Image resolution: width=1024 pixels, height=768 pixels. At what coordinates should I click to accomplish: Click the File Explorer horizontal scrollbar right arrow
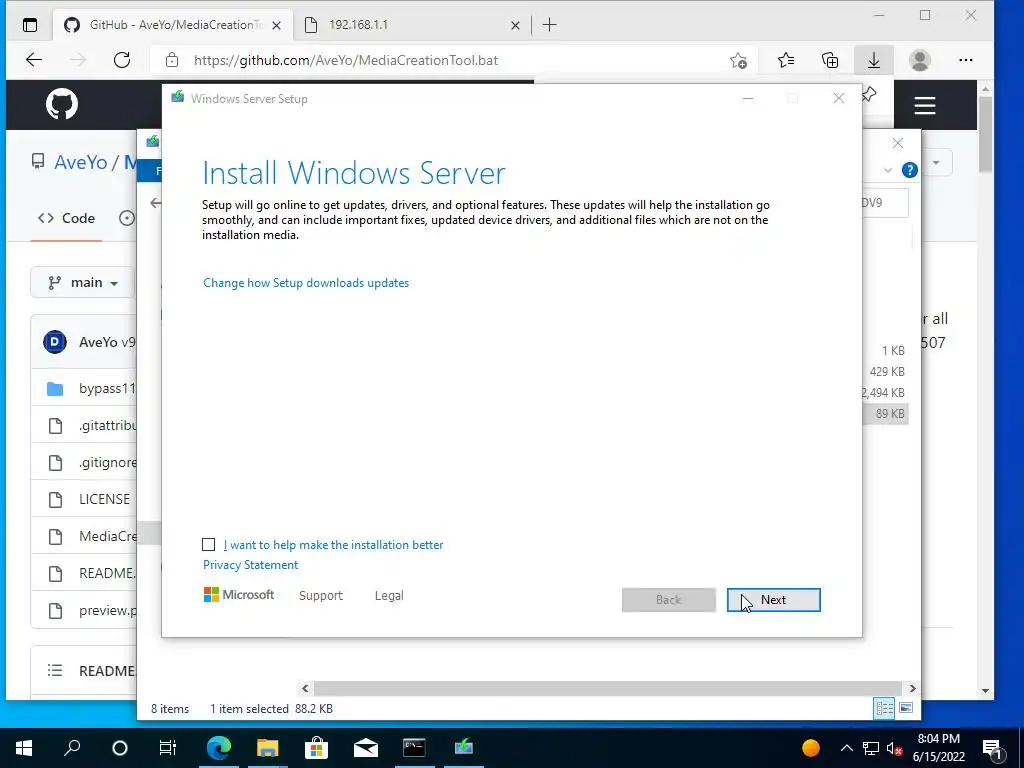912,688
